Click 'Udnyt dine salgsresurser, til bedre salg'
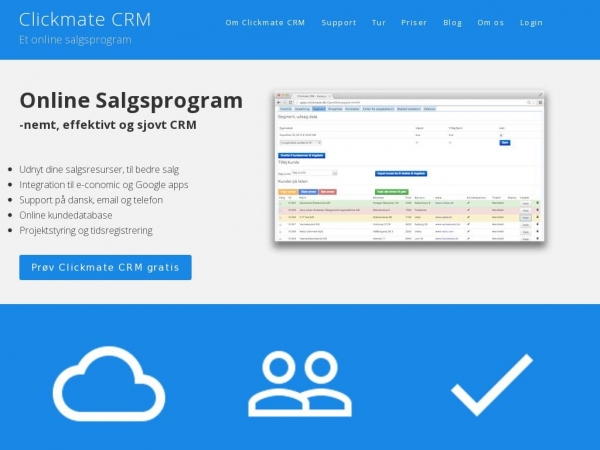Viewport: 600px width, 450px height. point(99,170)
